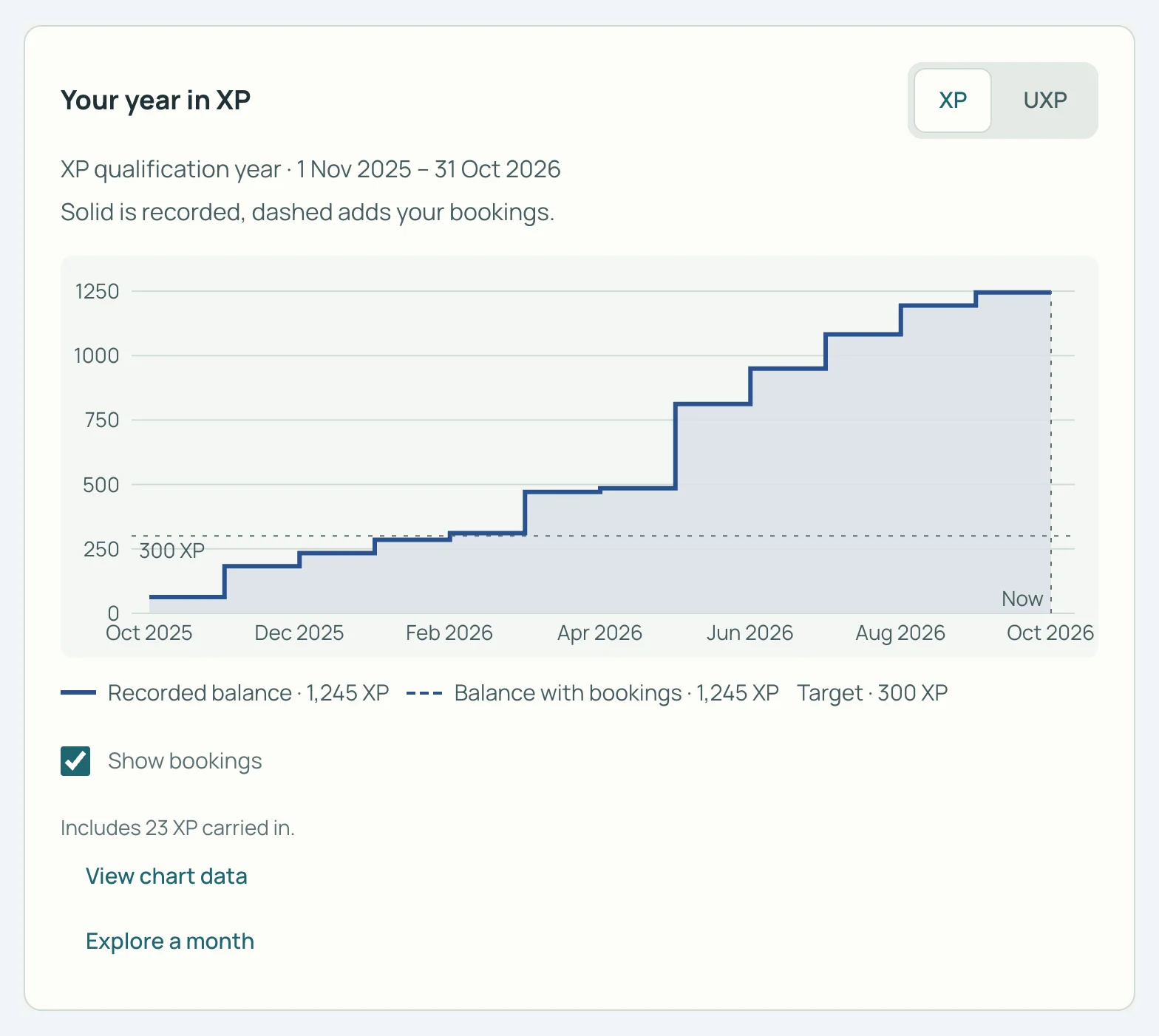Screen dimensions: 1159x1036
Task: Click the 300 XP target label
Action: point(171,551)
